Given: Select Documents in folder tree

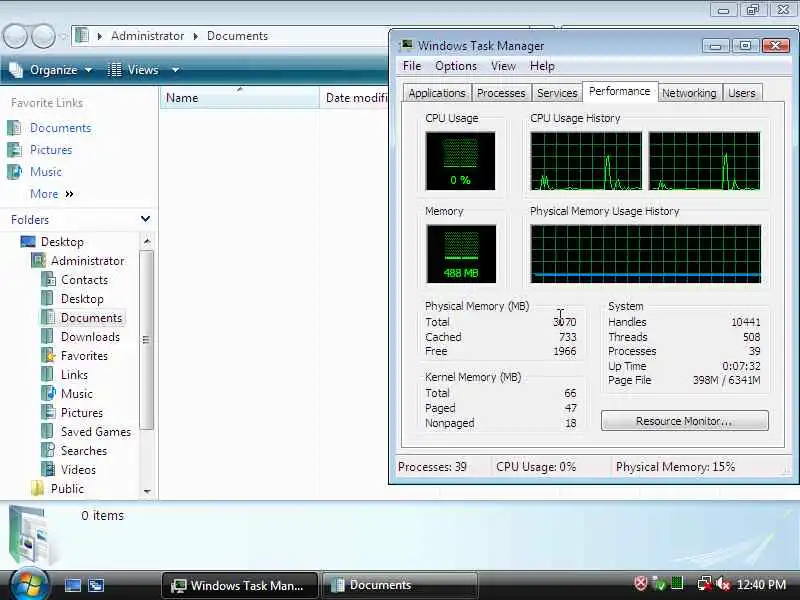Looking at the screenshot, I should [91, 317].
